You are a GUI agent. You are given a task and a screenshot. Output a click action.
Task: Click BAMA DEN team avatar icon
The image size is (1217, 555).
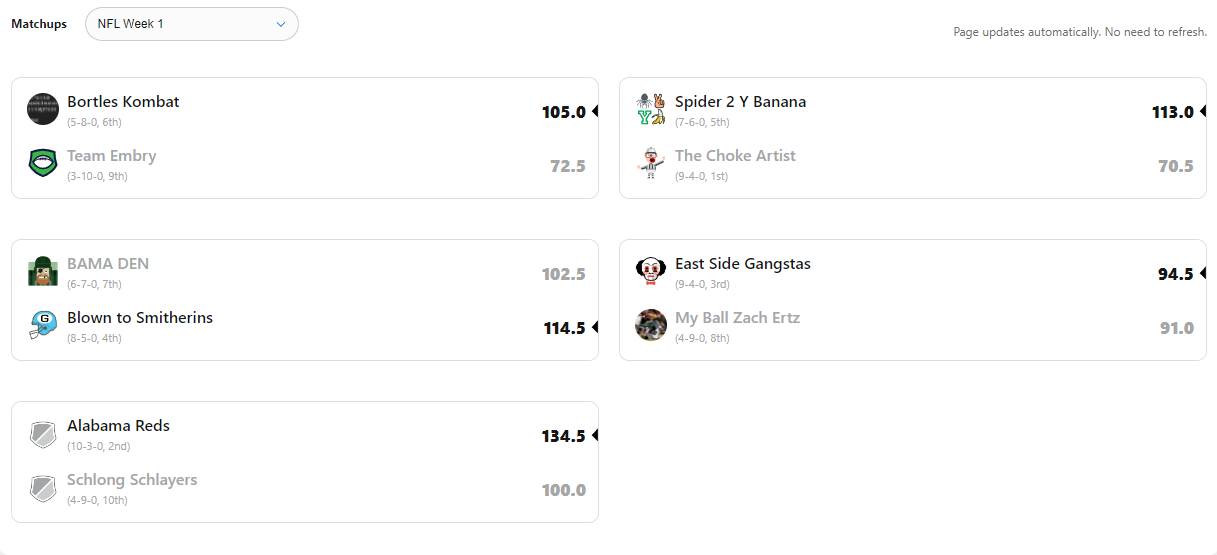coord(43,271)
